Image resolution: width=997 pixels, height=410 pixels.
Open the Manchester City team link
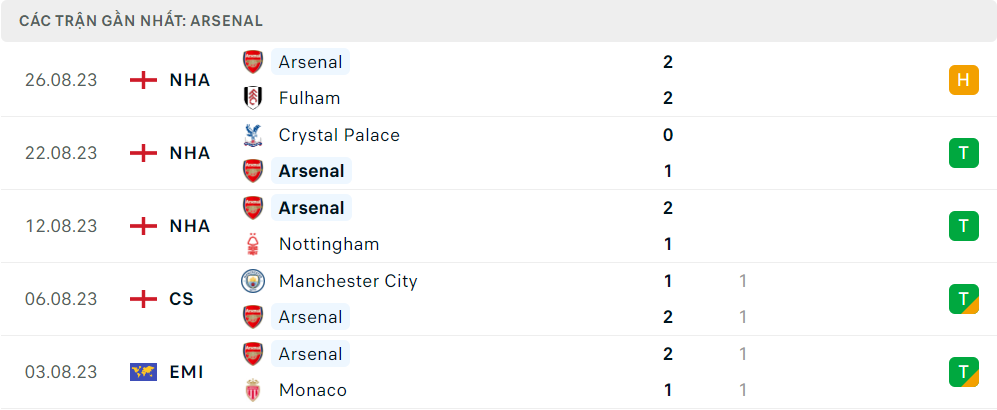click(x=348, y=280)
